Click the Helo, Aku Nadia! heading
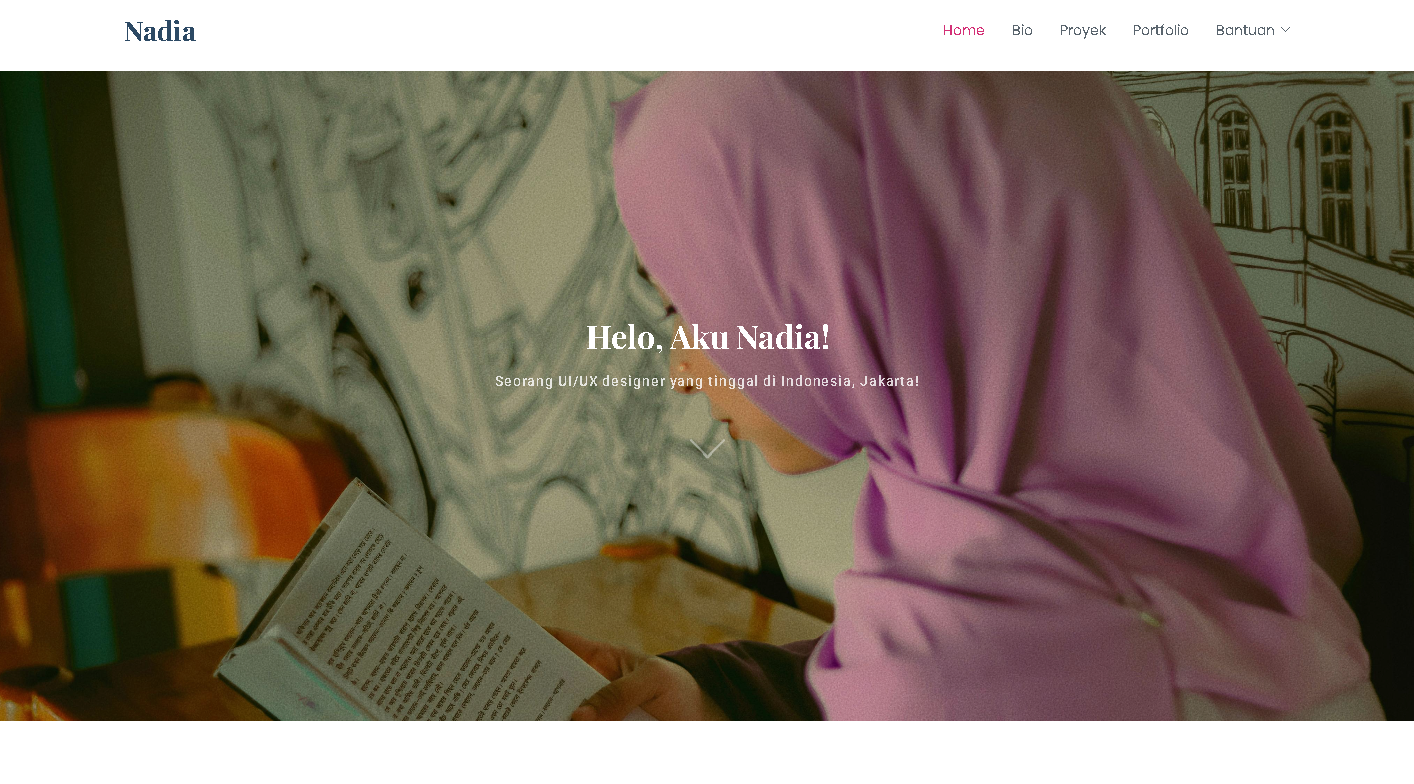This screenshot has height=784, width=1414. 707,337
